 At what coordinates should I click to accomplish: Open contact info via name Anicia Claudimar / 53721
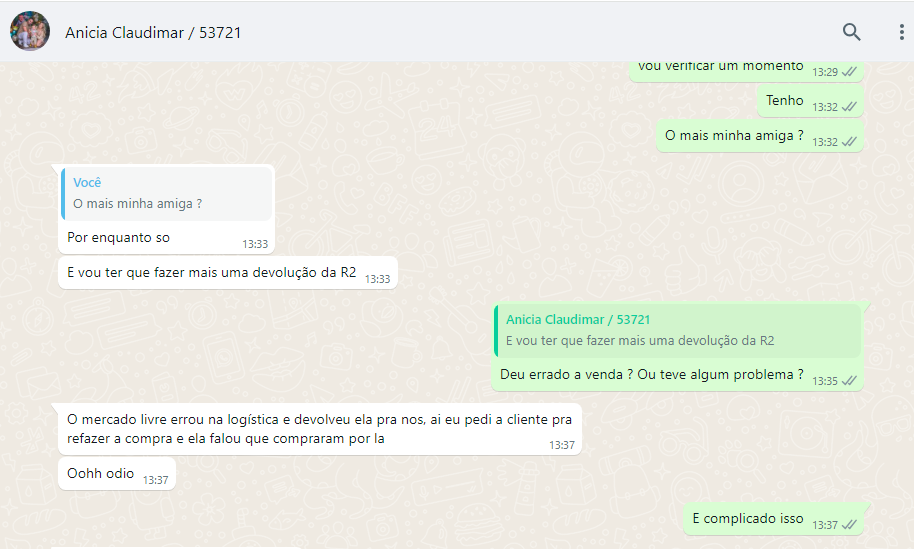(153, 33)
